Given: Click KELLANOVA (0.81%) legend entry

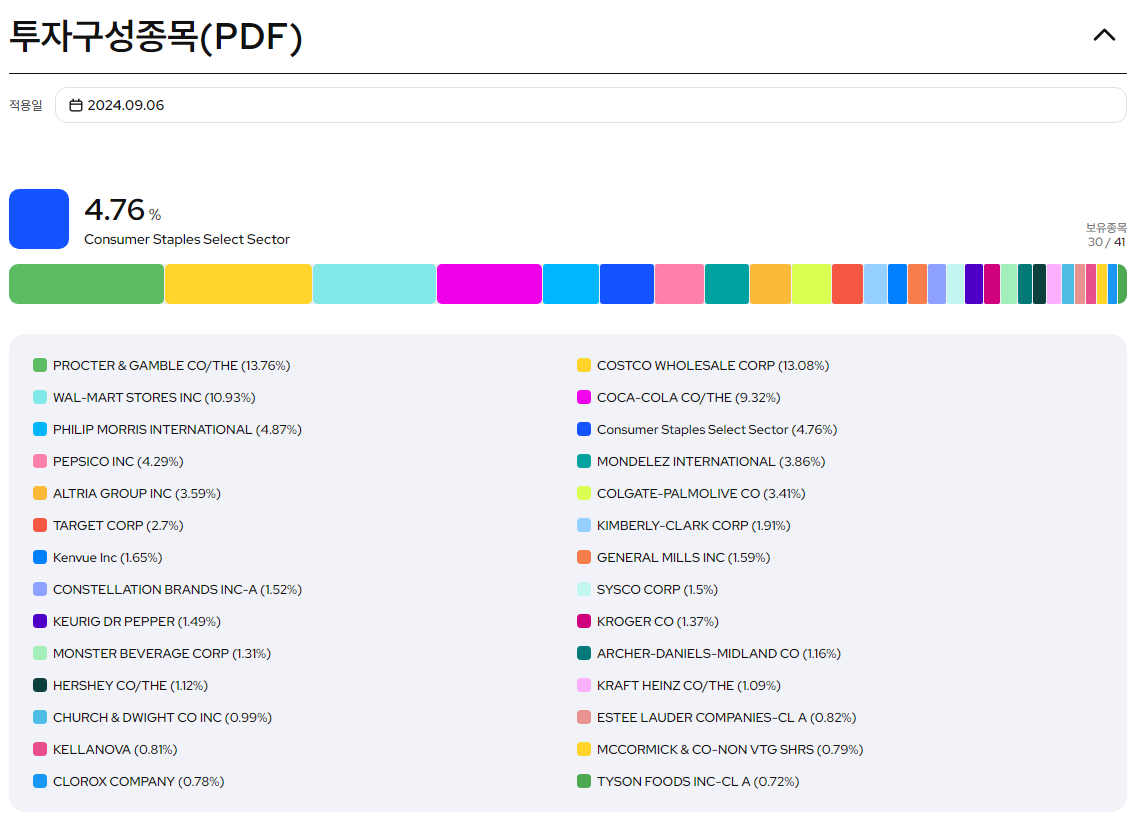Looking at the screenshot, I should [105, 750].
